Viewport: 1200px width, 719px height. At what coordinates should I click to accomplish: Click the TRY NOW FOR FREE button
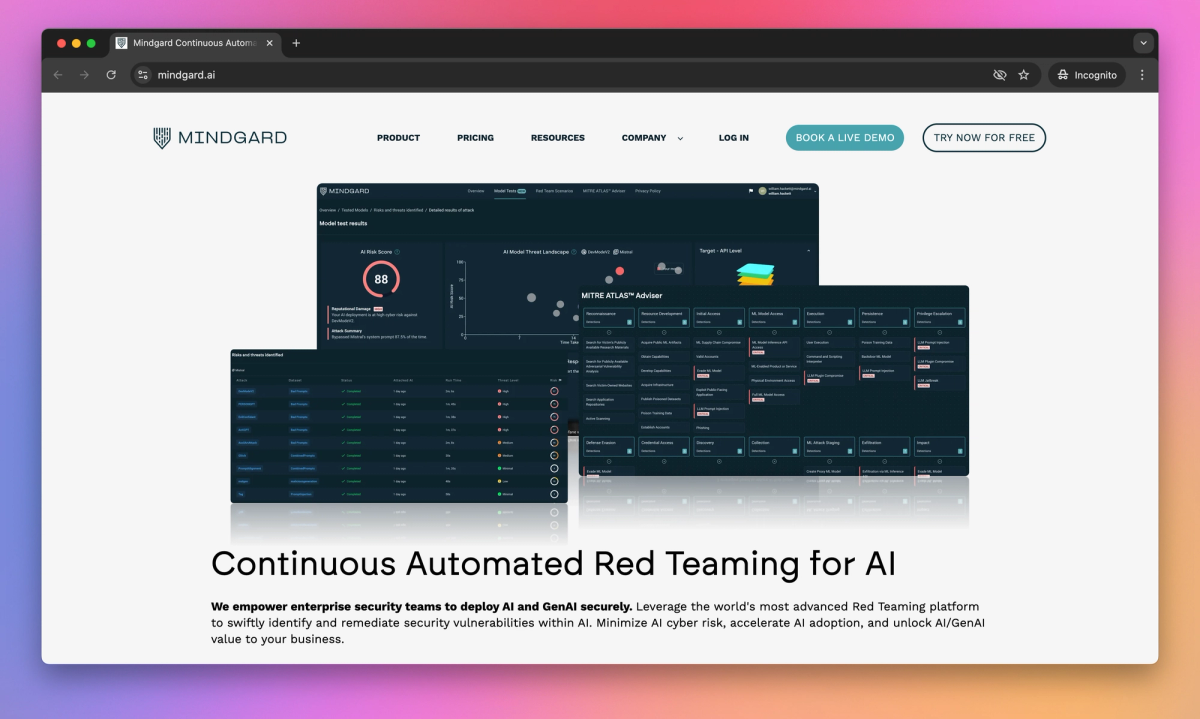click(984, 138)
